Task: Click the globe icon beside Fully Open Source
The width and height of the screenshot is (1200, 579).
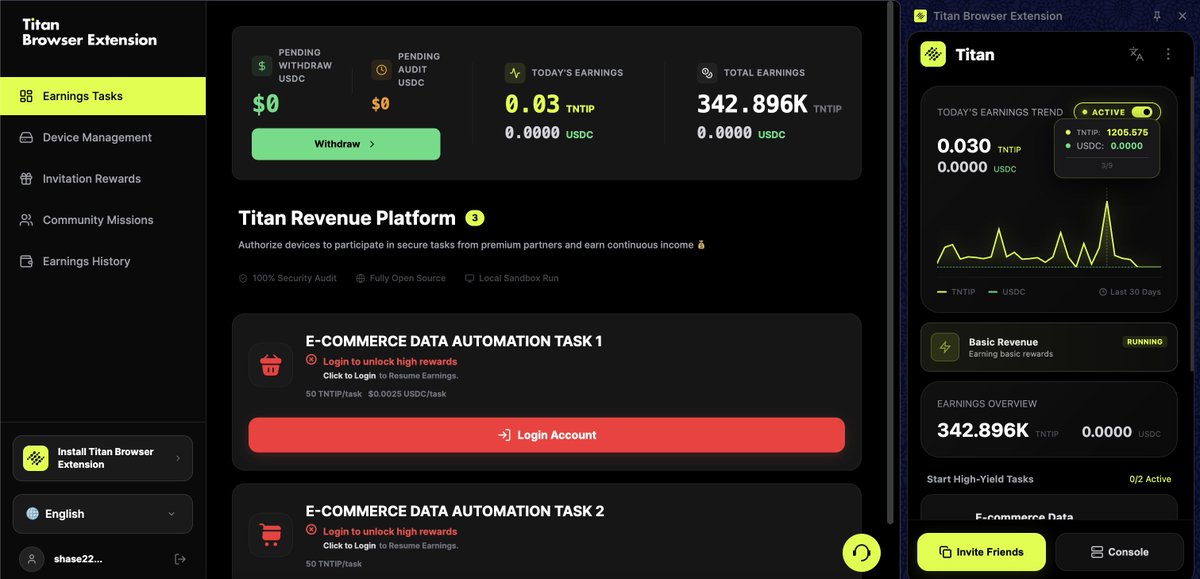Action: click(x=360, y=278)
